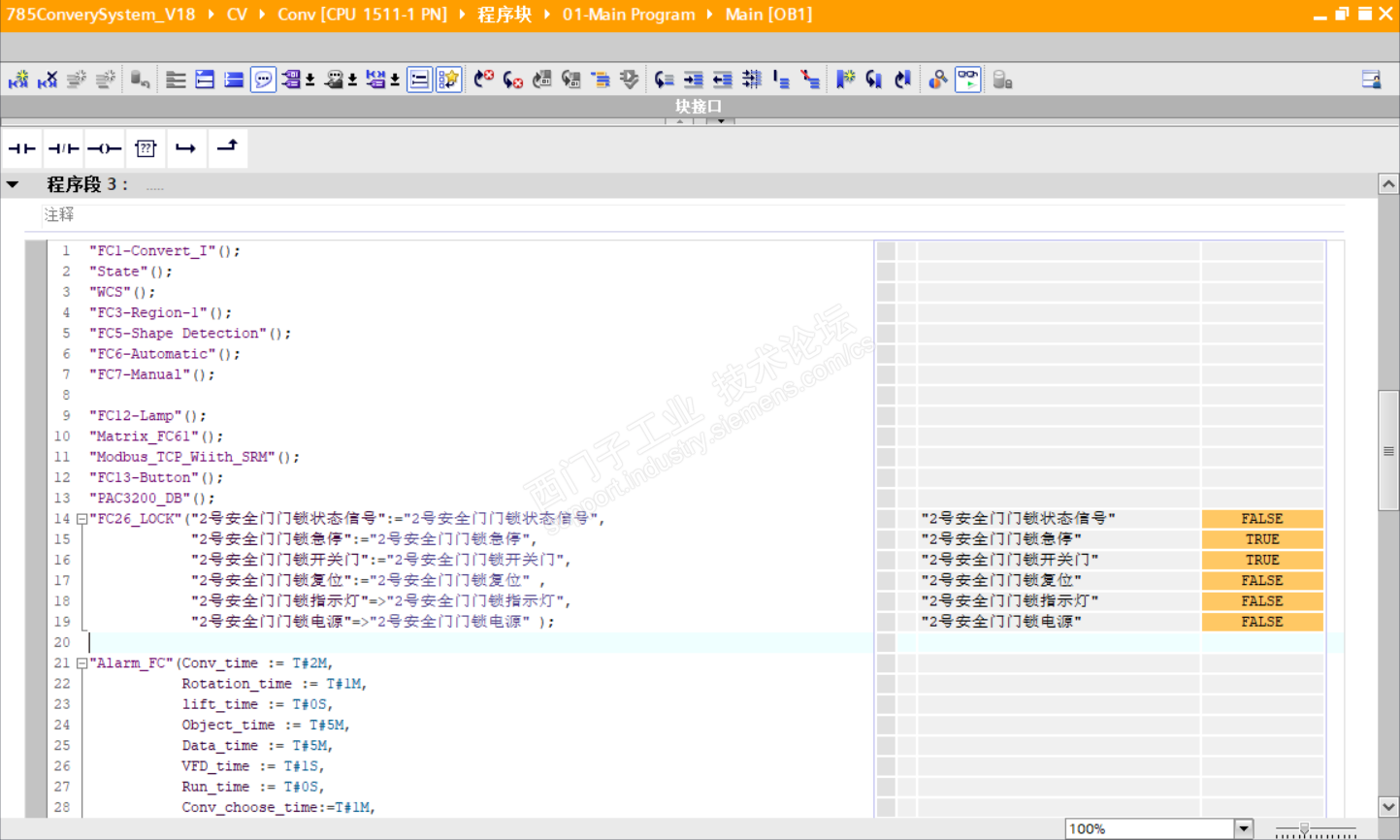1400x840 pixels.
Task: Collapse block interface with small down arrow
Action: (x=721, y=121)
